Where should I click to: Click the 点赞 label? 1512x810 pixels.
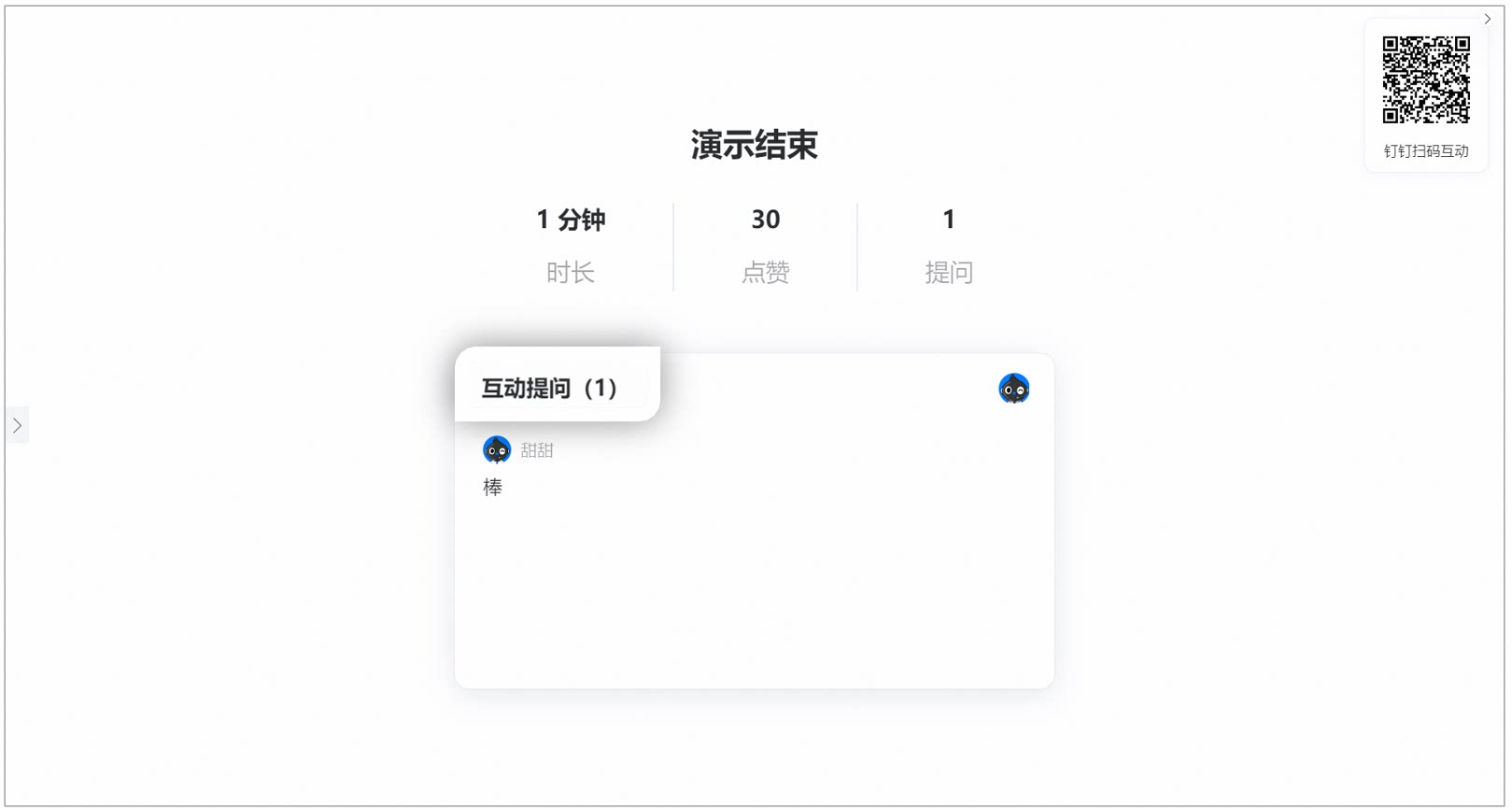(x=766, y=273)
